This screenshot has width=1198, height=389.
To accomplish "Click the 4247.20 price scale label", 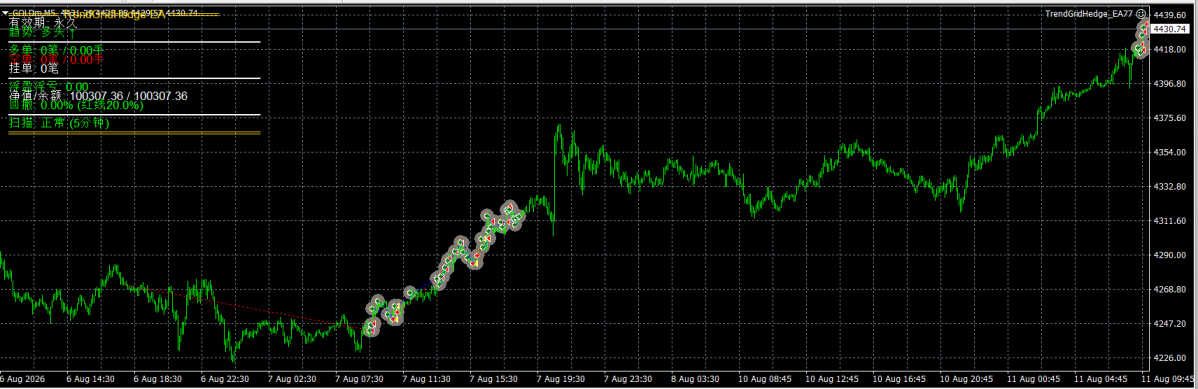I will [1169, 324].
